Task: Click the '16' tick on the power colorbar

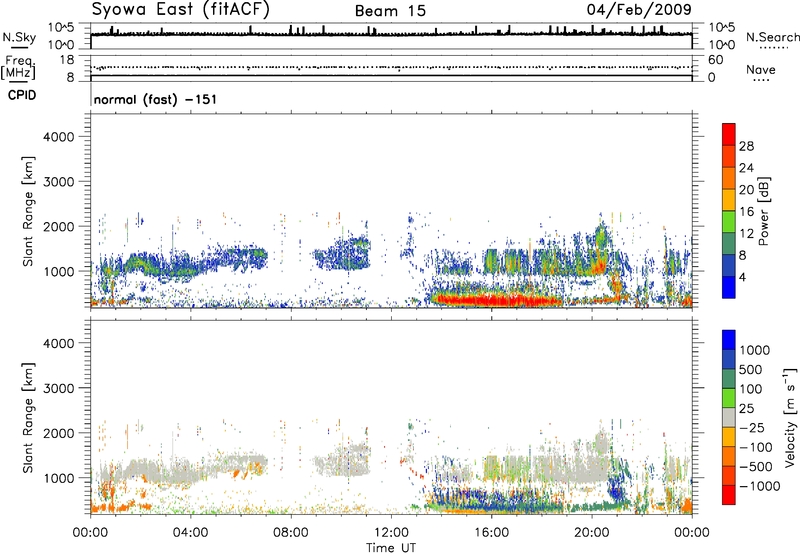Action: [746, 212]
